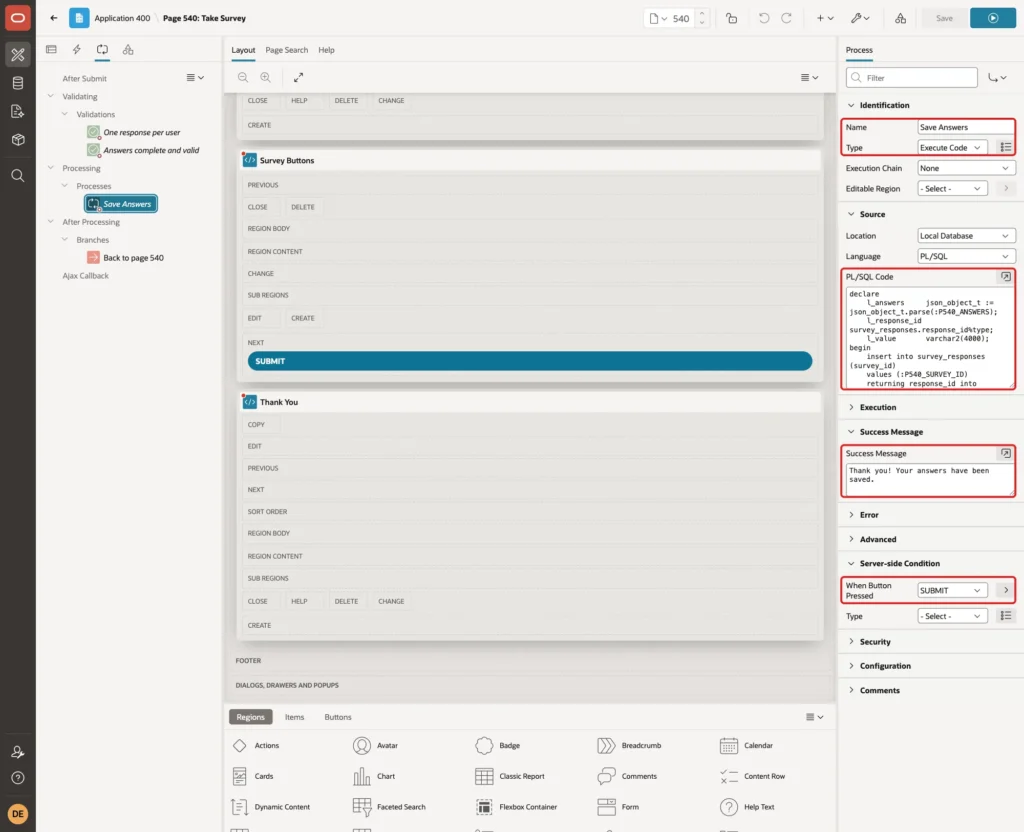Switch to the Layout tab
1024x832 pixels.
[243, 50]
